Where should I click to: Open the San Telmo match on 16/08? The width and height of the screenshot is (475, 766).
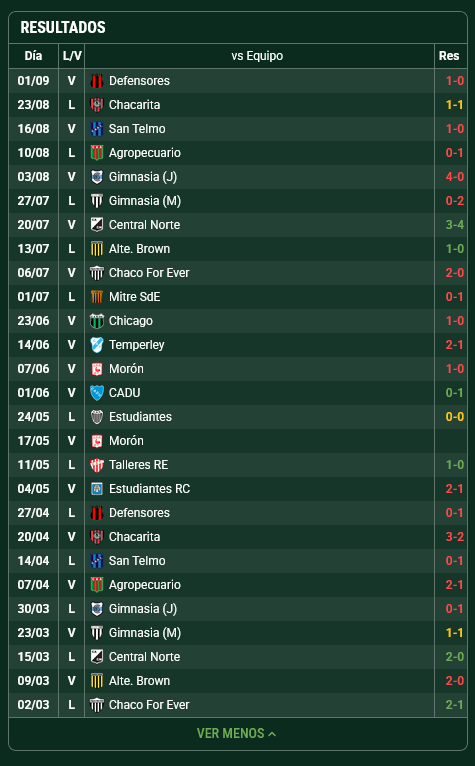238,128
